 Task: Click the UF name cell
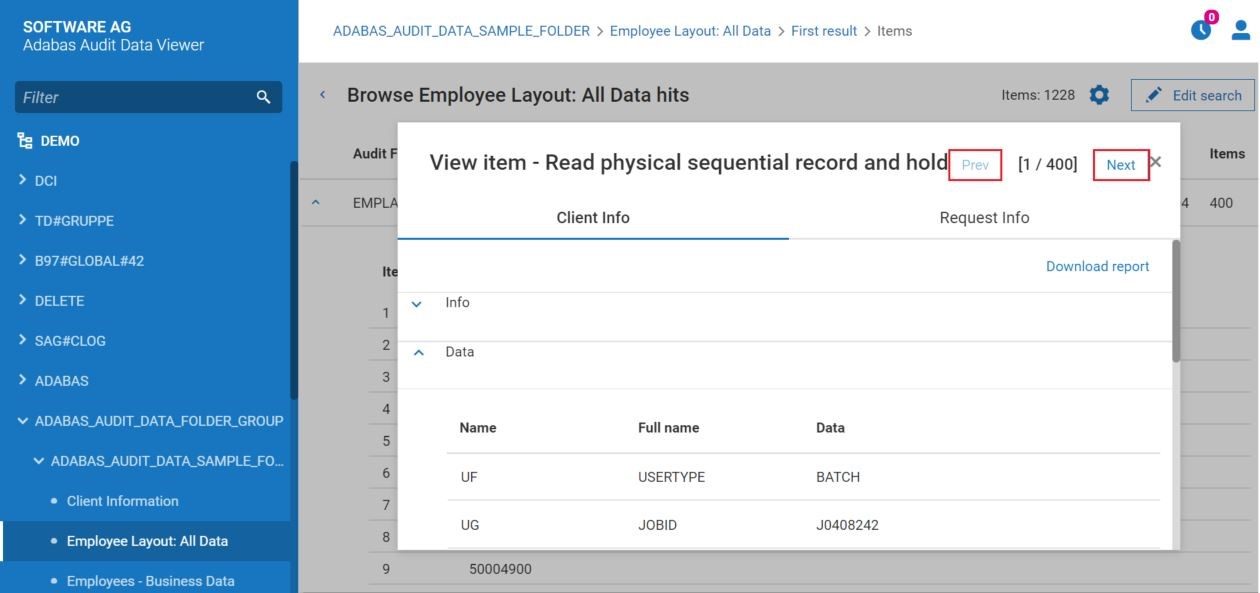[x=468, y=477]
